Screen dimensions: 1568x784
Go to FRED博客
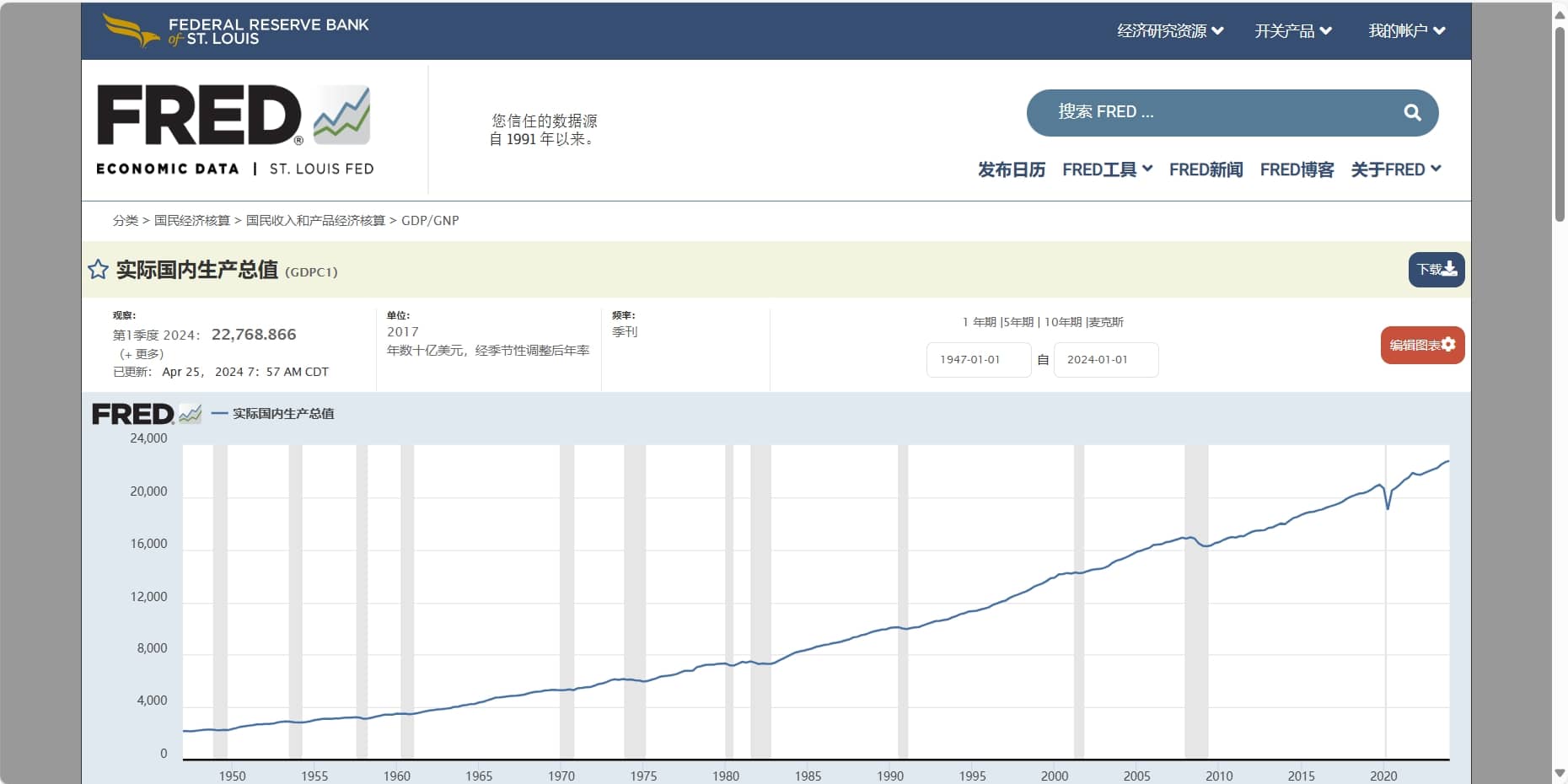coord(1297,169)
